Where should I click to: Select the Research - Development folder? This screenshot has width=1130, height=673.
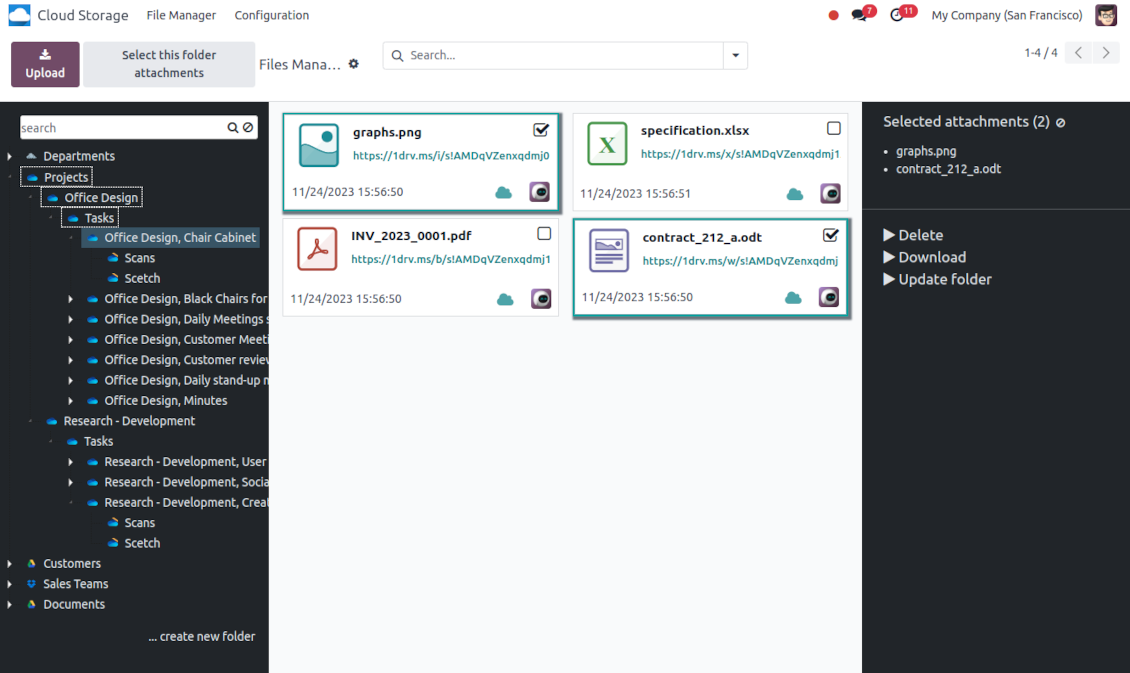pos(129,421)
